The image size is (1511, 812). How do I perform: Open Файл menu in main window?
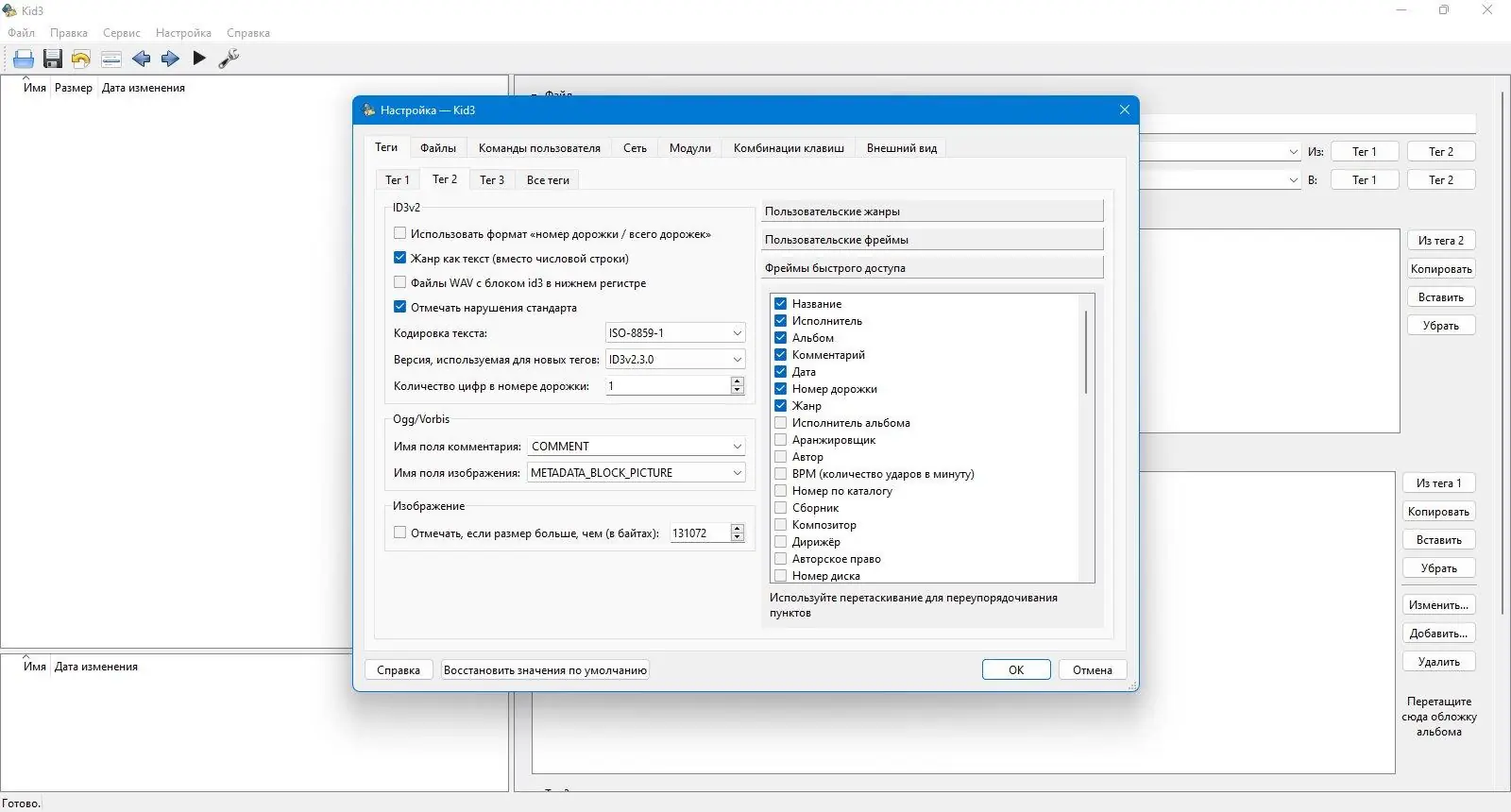pyautogui.click(x=21, y=33)
